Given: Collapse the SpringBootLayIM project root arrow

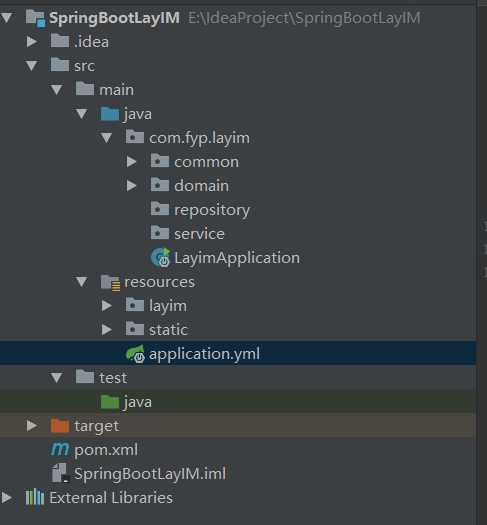Looking at the screenshot, I should (x=6, y=17).
